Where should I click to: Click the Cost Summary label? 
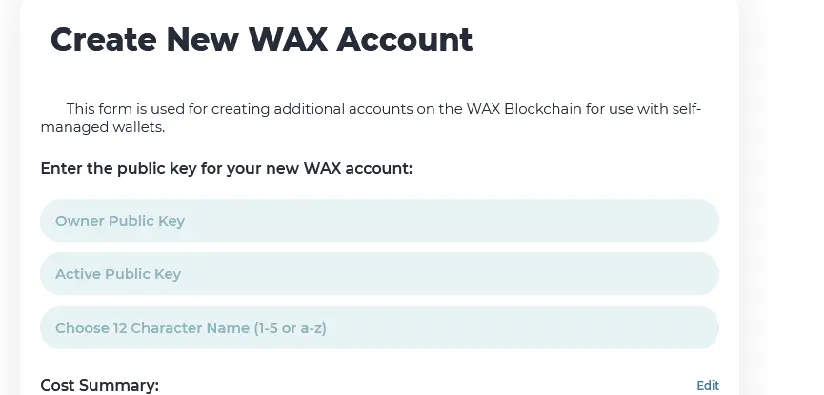tap(99, 386)
